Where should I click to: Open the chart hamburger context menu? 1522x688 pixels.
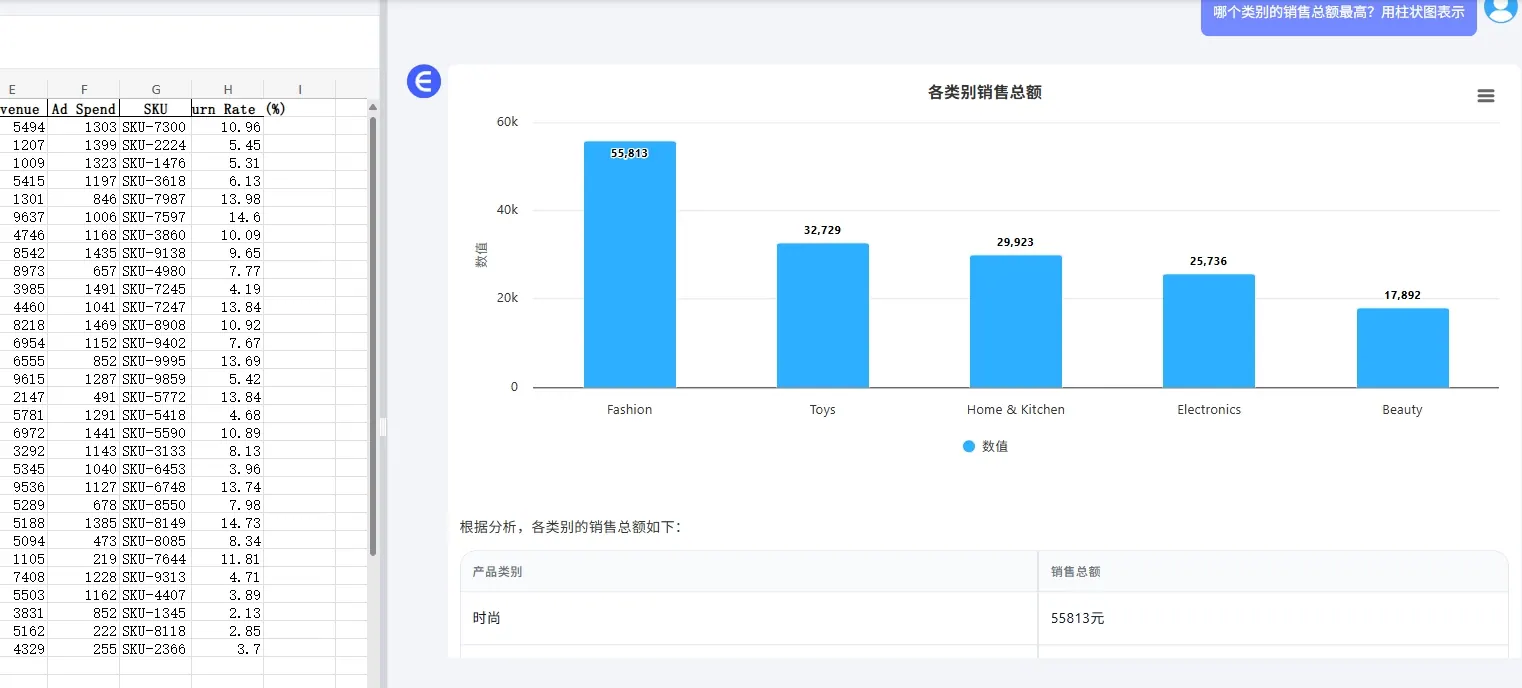[x=1485, y=96]
